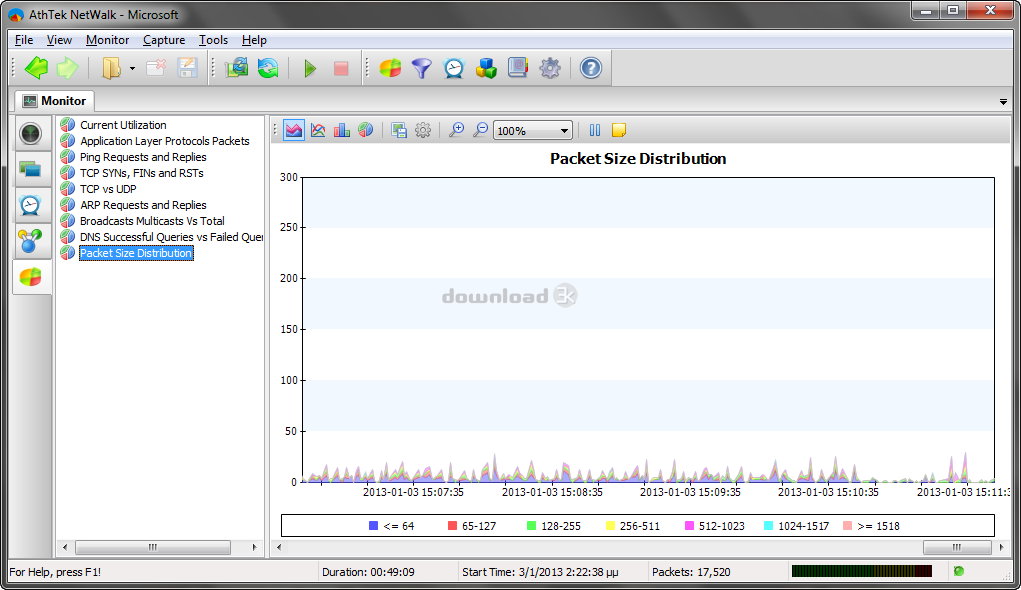
Task: Click the green status indicator icon
Action: [958, 571]
